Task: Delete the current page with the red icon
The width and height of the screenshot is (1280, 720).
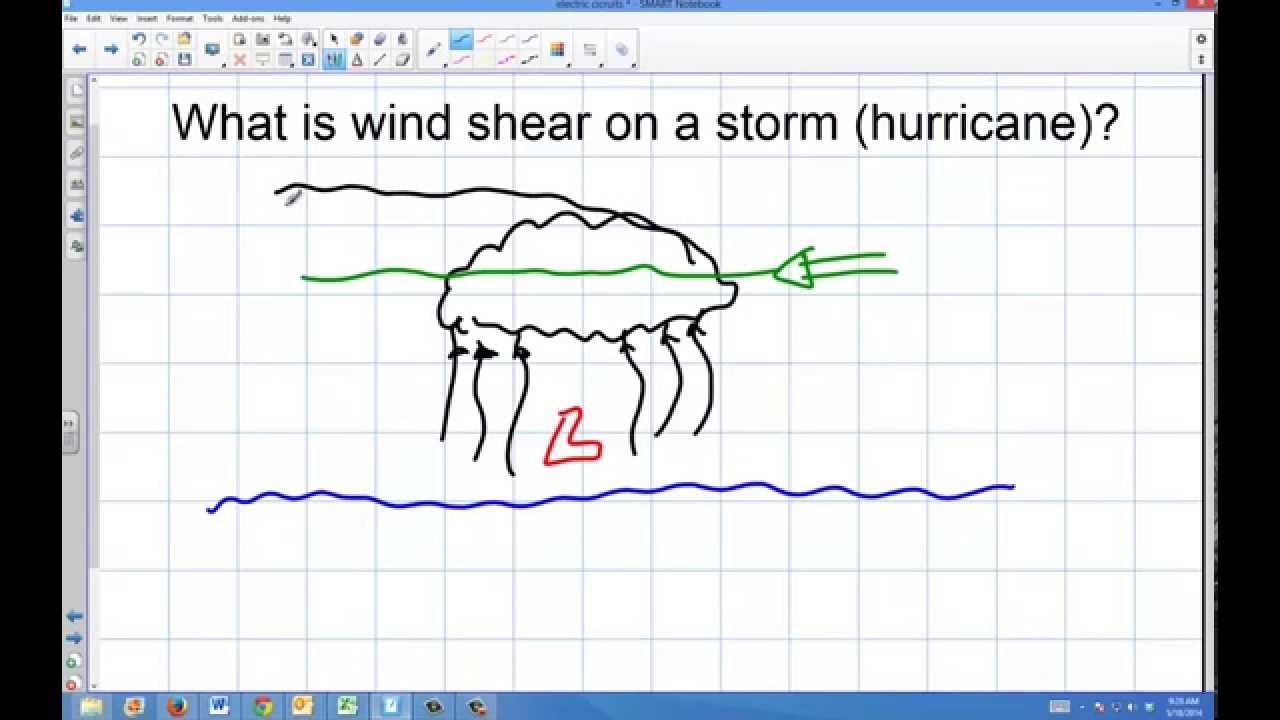Action: [x=161, y=60]
